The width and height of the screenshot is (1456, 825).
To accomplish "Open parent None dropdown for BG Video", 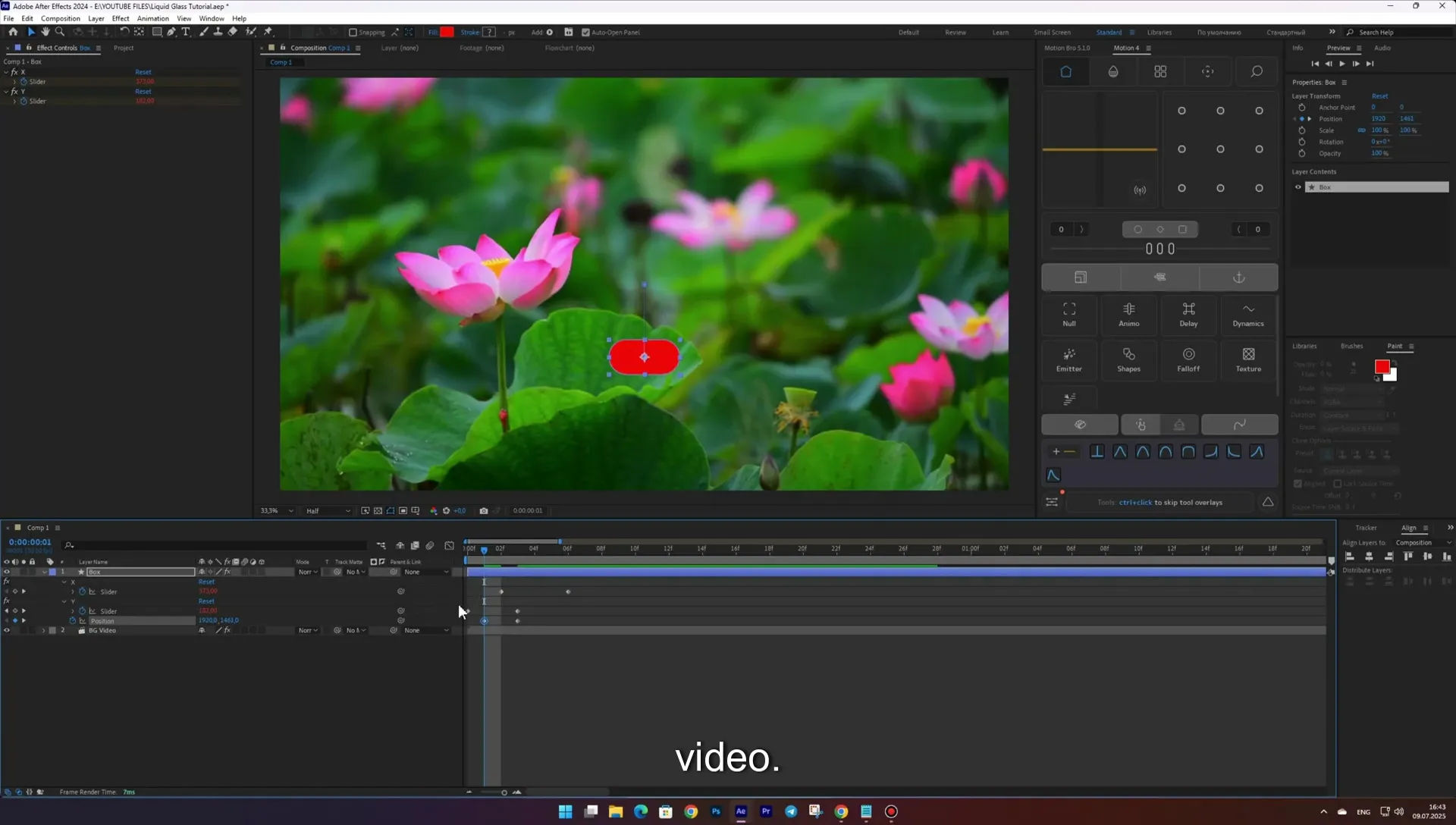I will [426, 631].
